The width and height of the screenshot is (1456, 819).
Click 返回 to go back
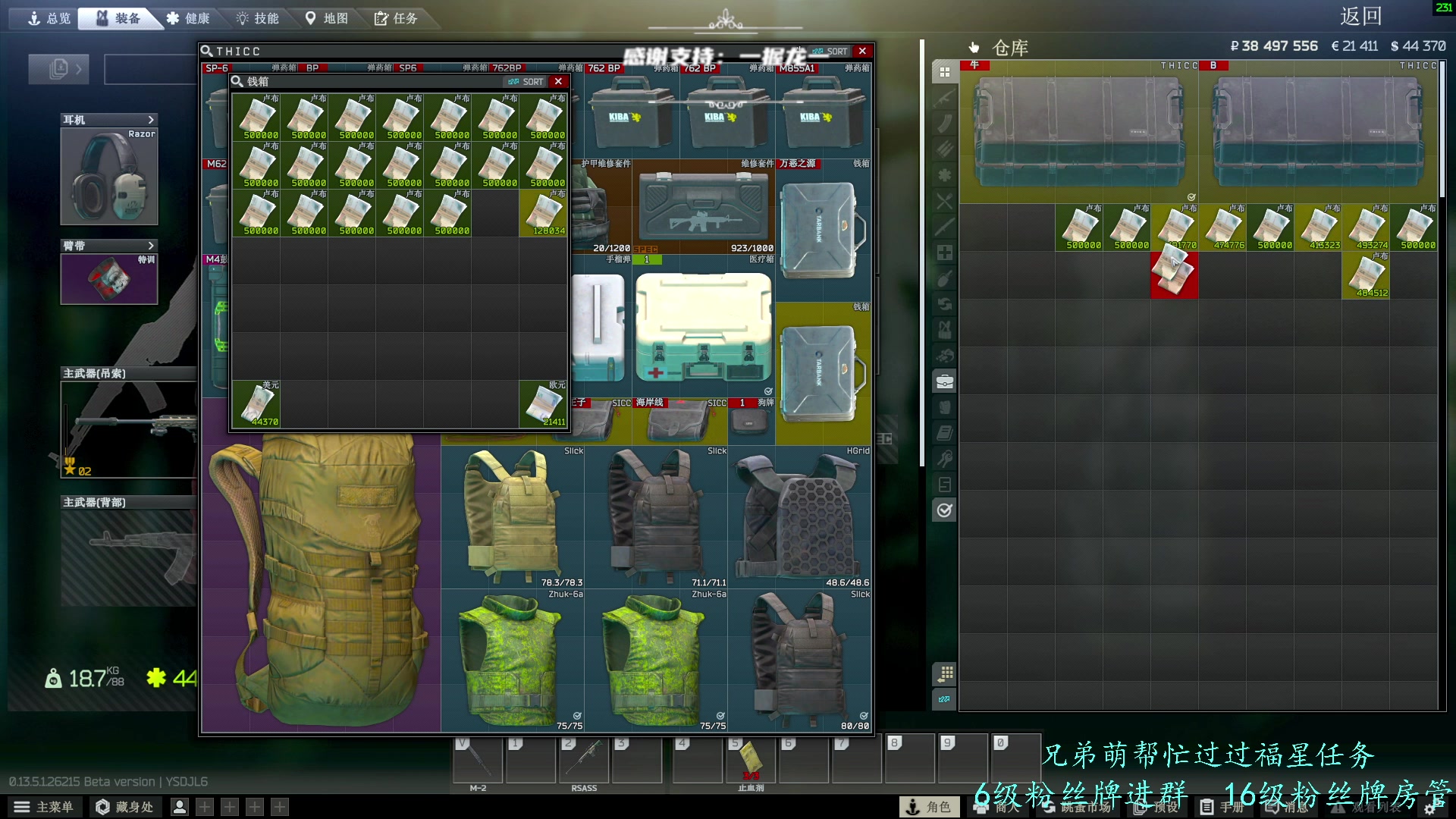(x=1360, y=16)
